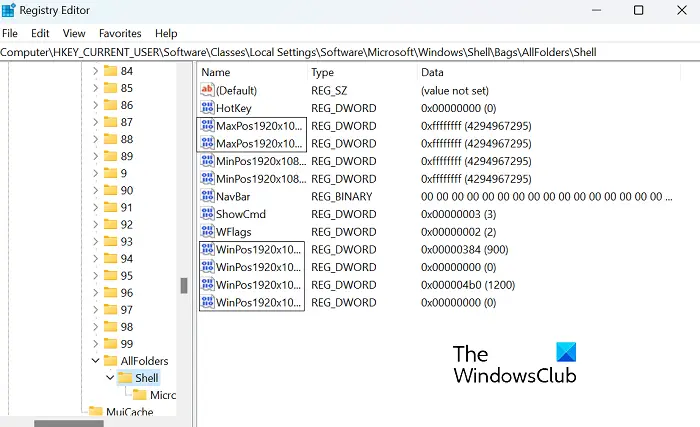This screenshot has width=700, height=427.
Task: Select the Shell key label in tree
Action: pyautogui.click(x=146, y=378)
